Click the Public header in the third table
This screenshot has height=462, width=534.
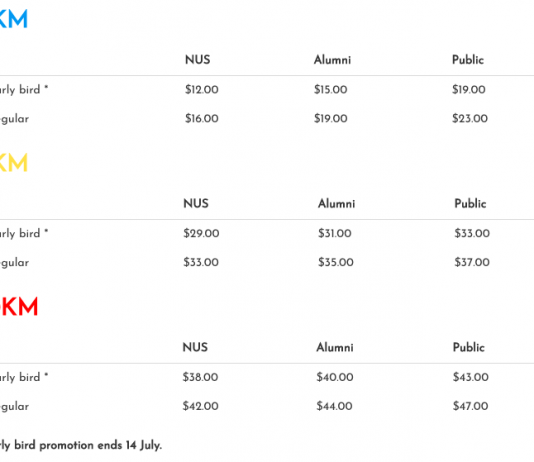pyautogui.click(x=469, y=348)
